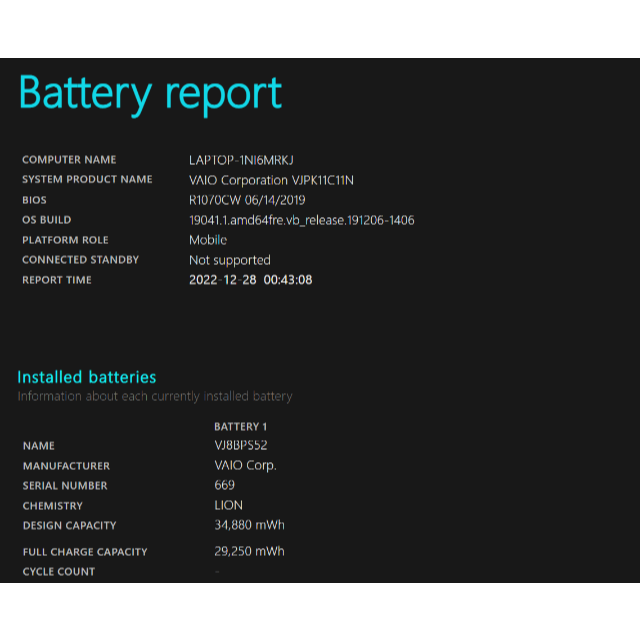The width and height of the screenshot is (640, 640).
Task: Select the FULL CHARGE CAPACITY label
Action: tap(85, 552)
